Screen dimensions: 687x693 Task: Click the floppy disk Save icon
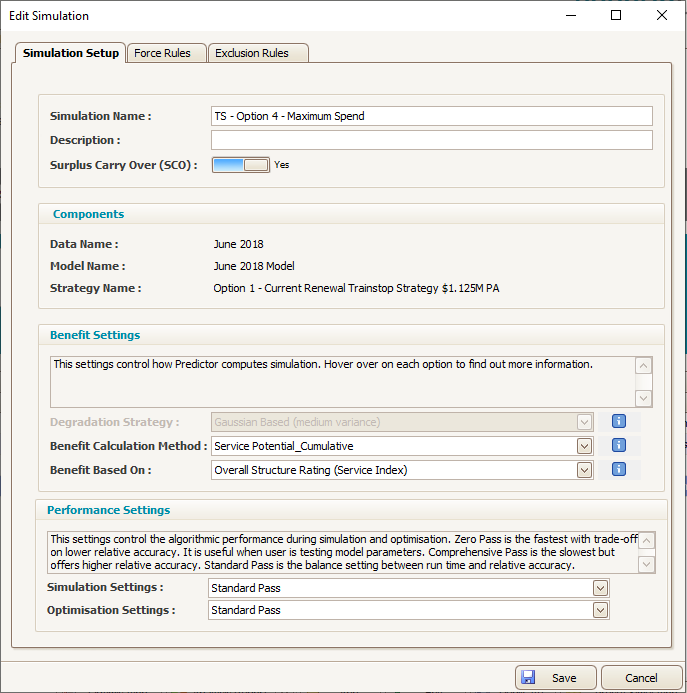pos(528,677)
